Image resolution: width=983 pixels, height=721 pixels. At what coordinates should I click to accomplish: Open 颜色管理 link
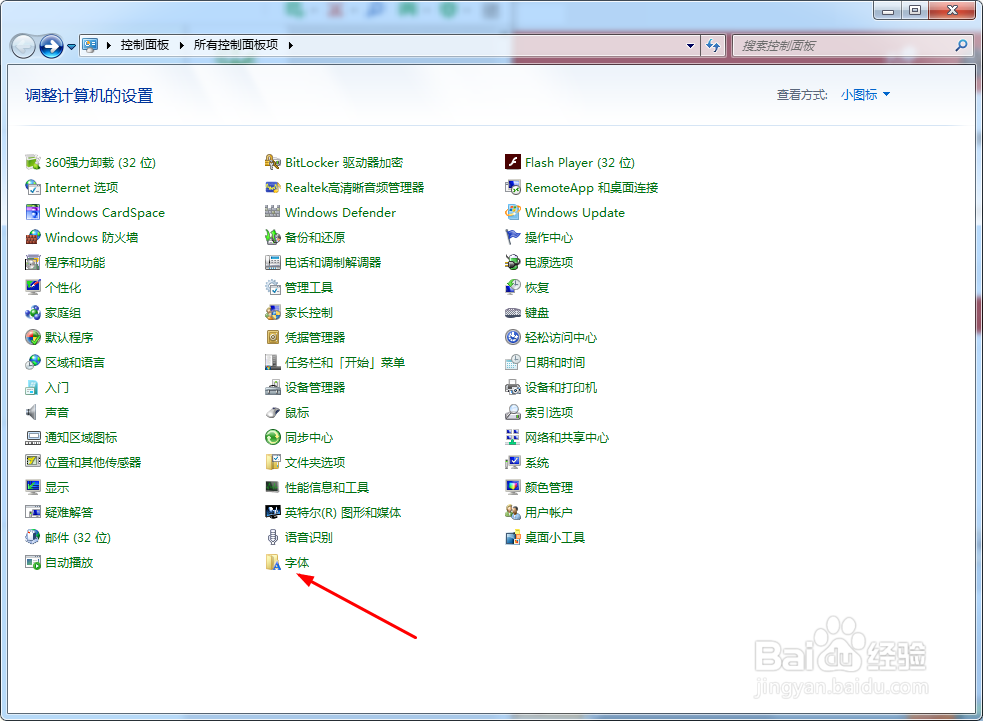click(549, 487)
